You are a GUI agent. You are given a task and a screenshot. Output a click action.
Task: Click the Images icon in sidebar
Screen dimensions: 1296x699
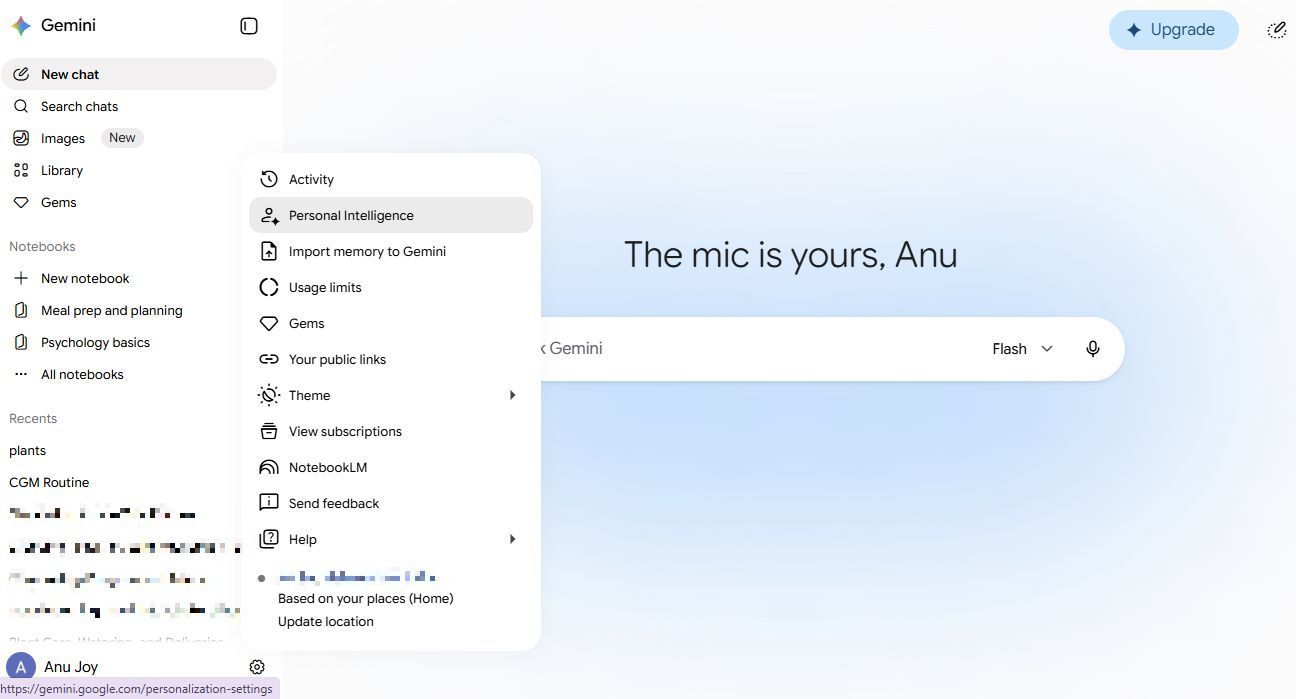click(x=21, y=138)
